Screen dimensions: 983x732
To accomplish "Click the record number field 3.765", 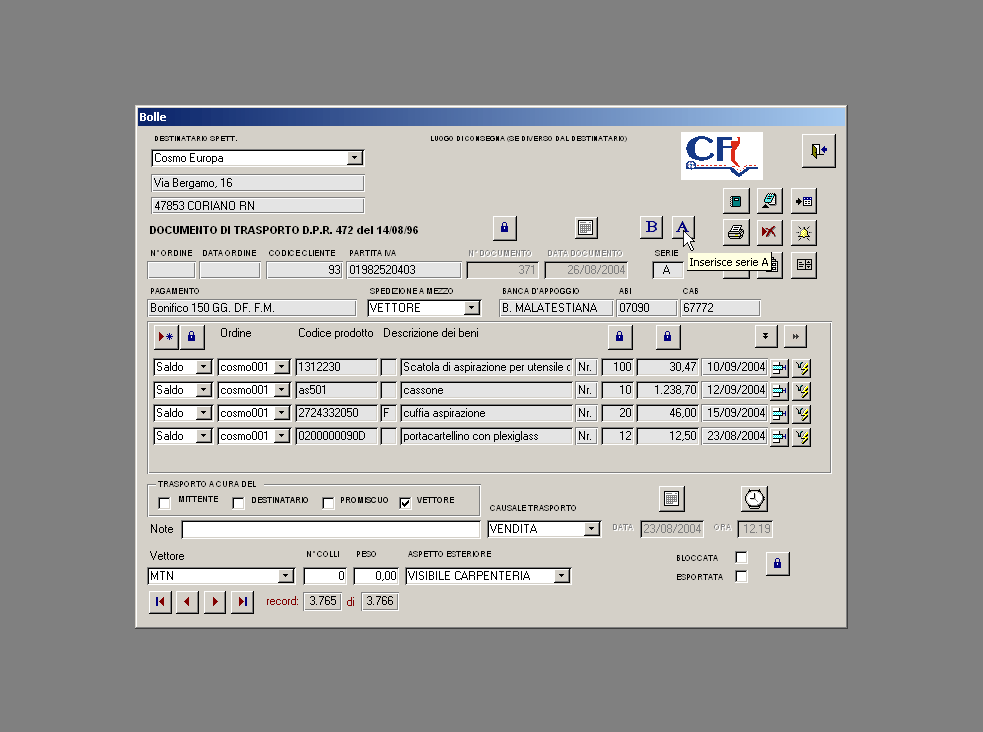I will [x=322, y=601].
